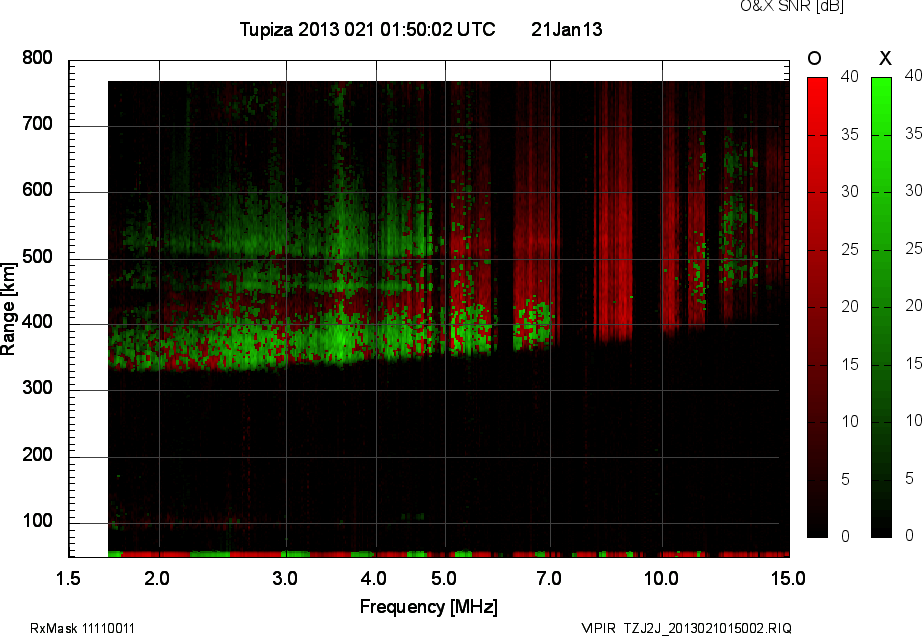Image resolution: width=922 pixels, height=636 pixels.
Task: Click the 600 range tick label
Action: pyautogui.click(x=37, y=190)
